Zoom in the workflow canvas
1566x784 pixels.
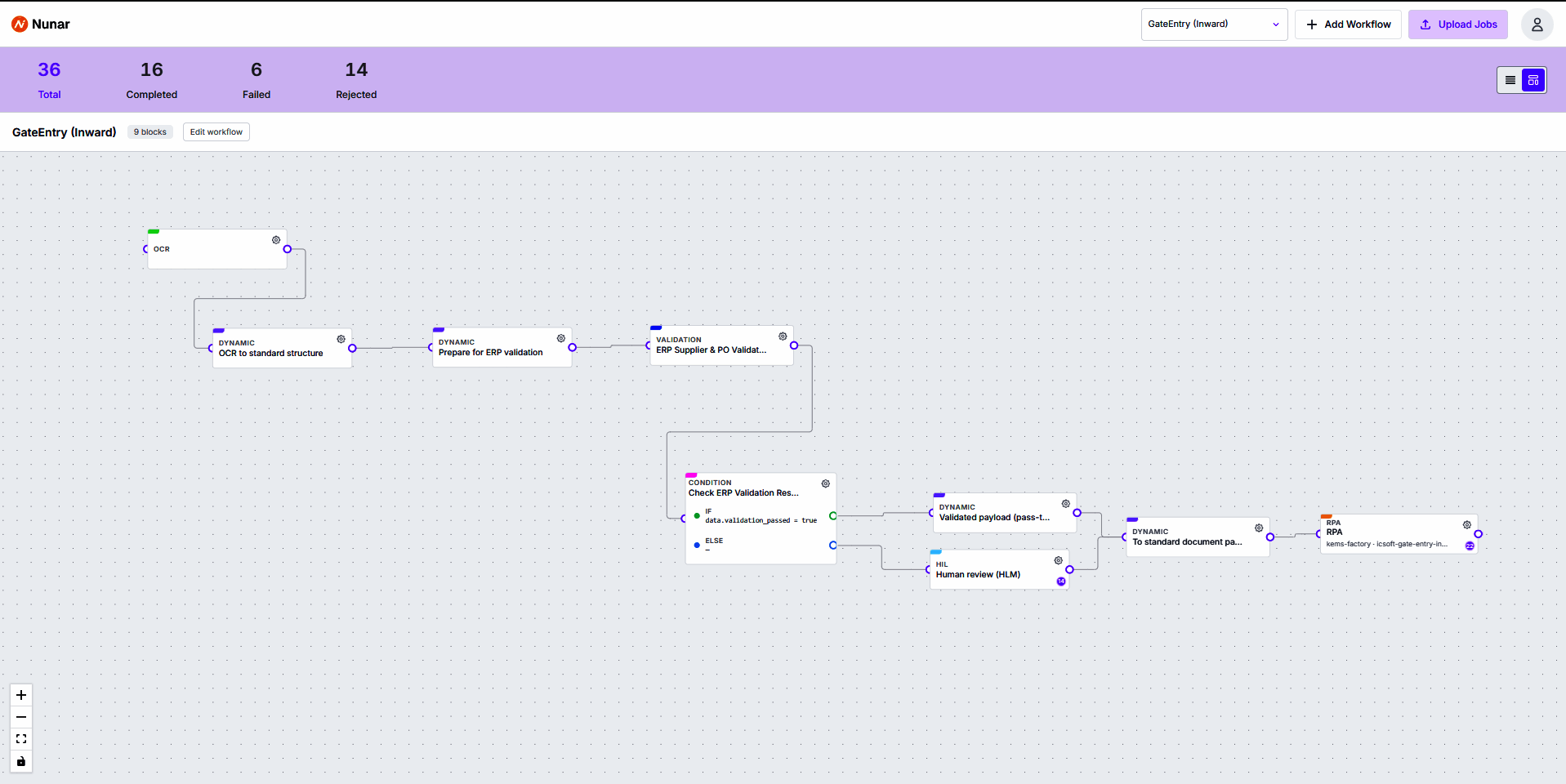coord(21,695)
